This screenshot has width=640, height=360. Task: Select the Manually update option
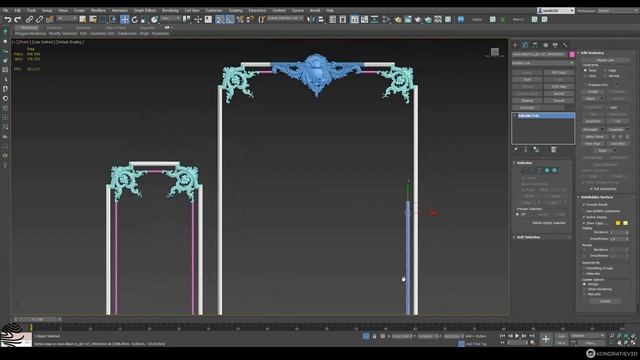tap(584, 294)
